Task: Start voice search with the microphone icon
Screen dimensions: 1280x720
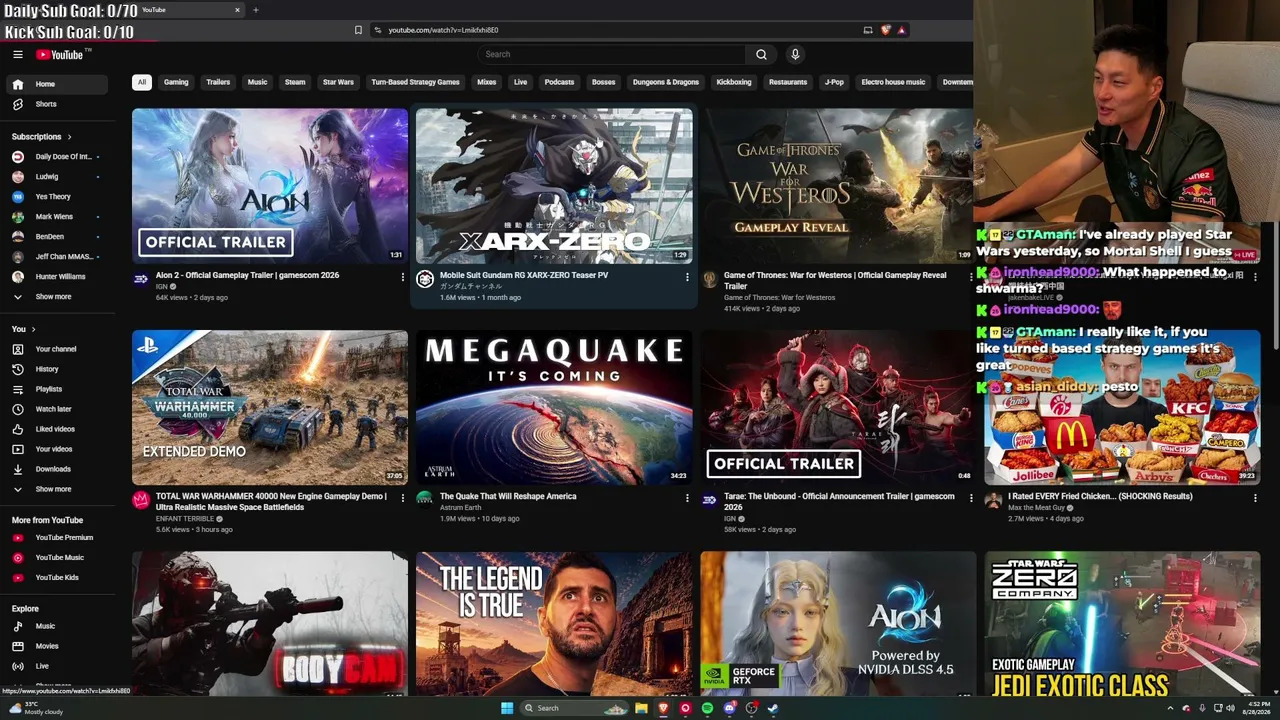Action: [x=795, y=55]
